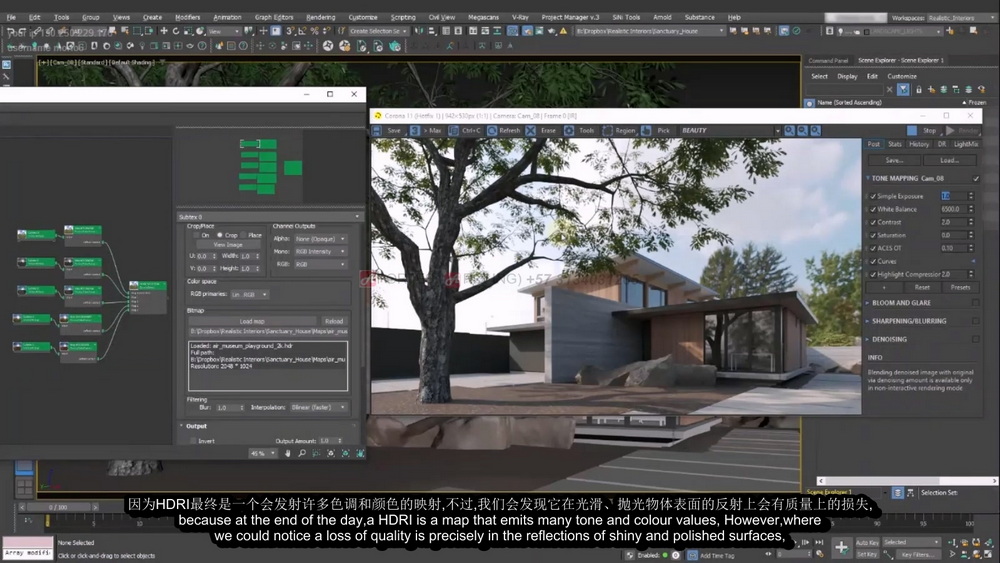Click the Erase icon in Corona VFB
The height and width of the screenshot is (563, 1000).
tap(531, 131)
